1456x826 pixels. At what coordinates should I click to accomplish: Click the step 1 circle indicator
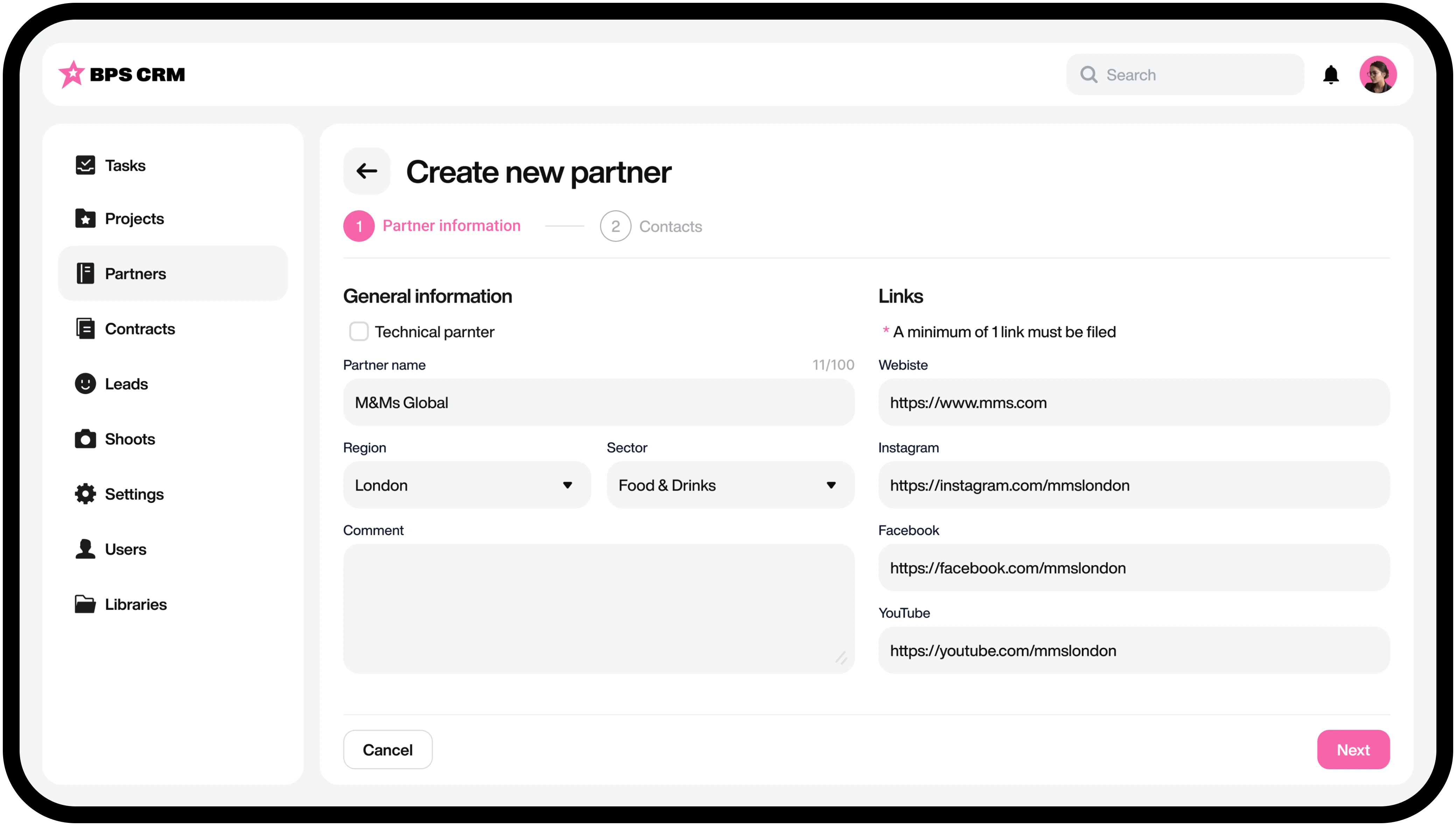tap(358, 226)
